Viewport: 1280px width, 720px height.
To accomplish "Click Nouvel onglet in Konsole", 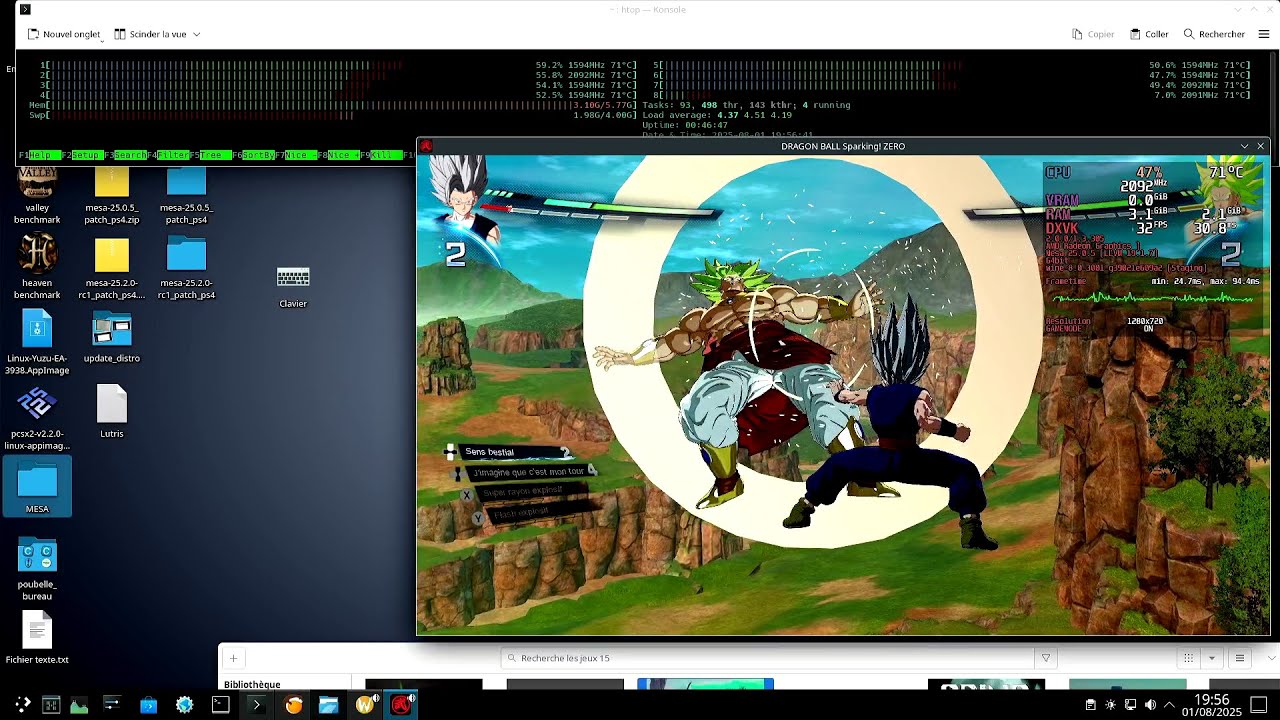I will pyautogui.click(x=64, y=34).
